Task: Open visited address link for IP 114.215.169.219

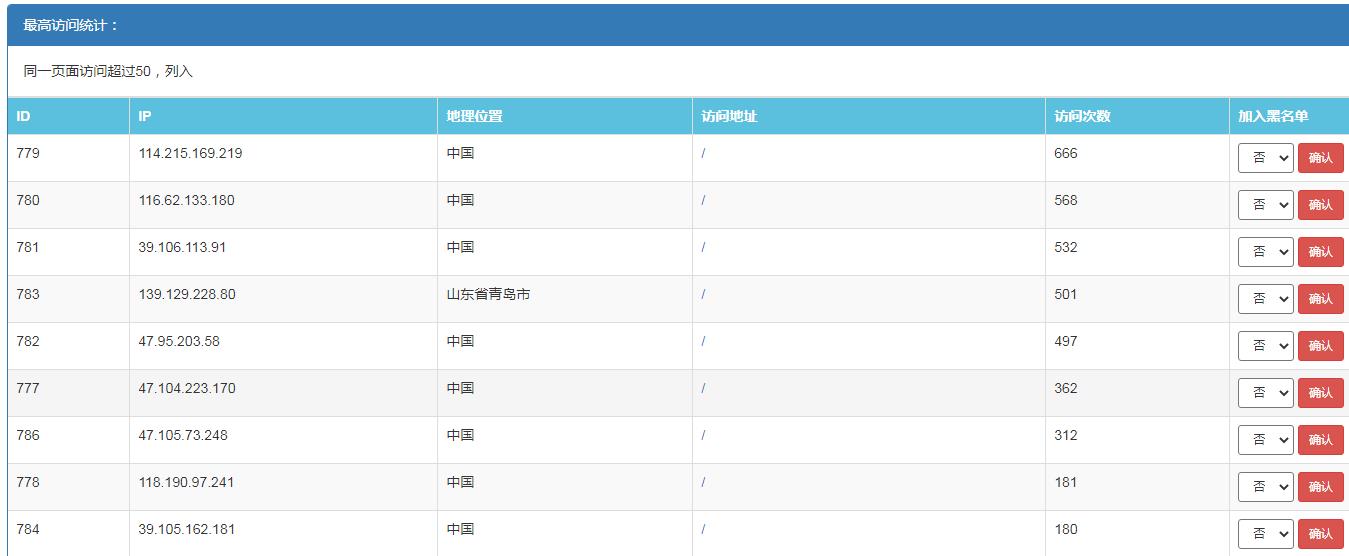Action: (x=703, y=154)
